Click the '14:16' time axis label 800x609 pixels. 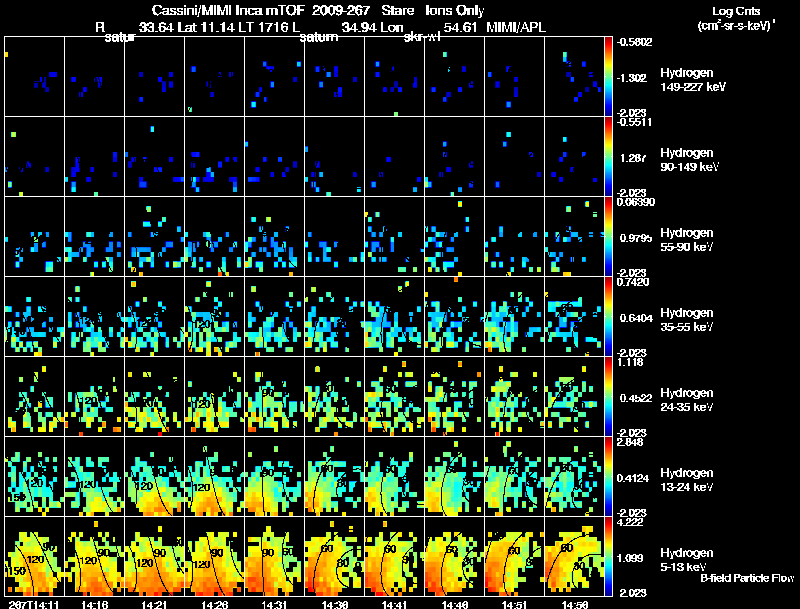[94, 604]
